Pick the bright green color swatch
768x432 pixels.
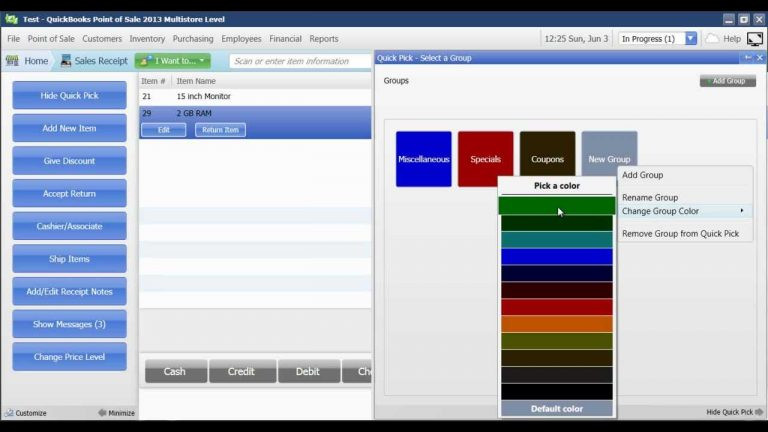coord(557,206)
